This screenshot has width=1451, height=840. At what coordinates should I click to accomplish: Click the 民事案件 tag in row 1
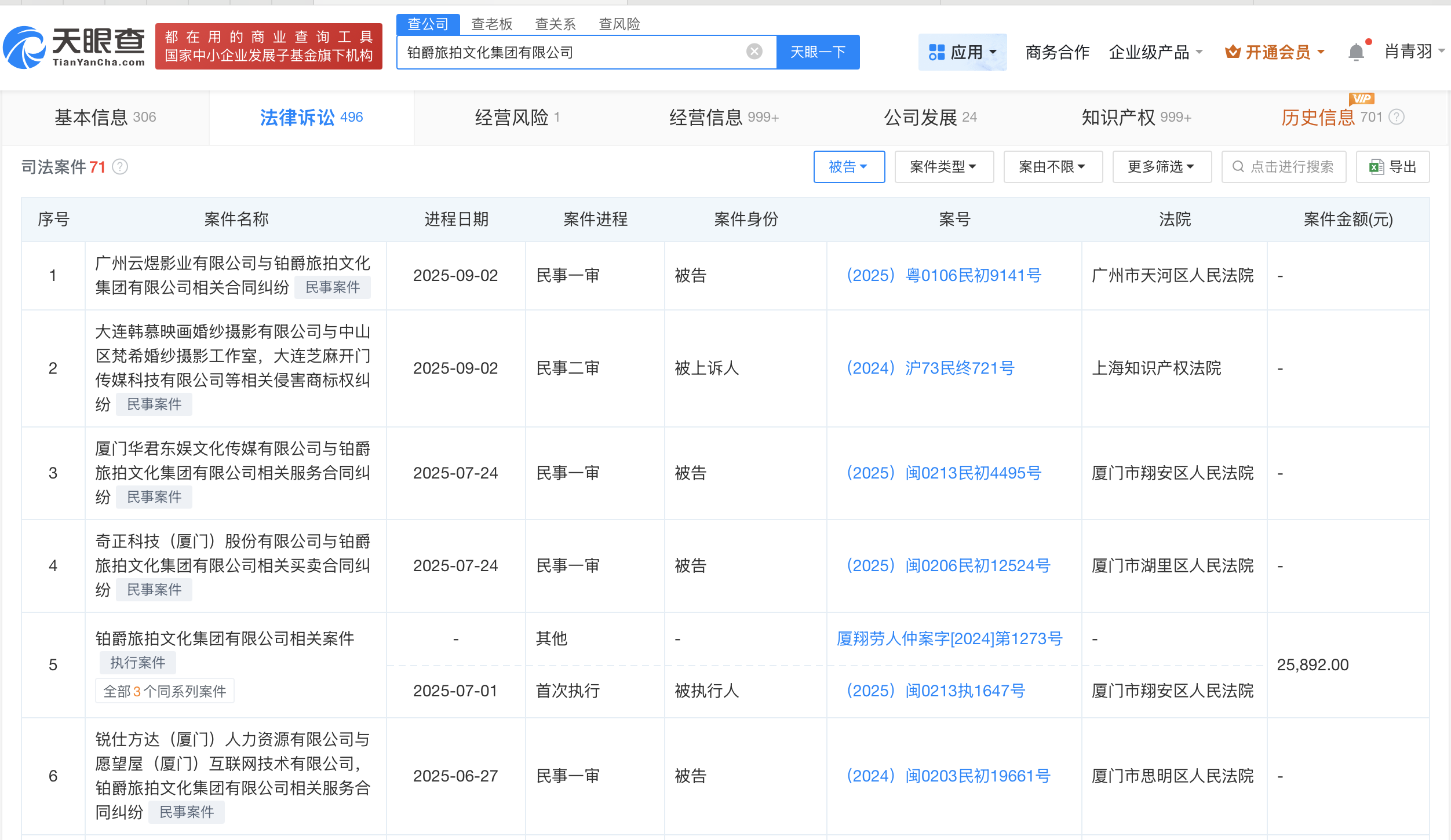tap(333, 287)
